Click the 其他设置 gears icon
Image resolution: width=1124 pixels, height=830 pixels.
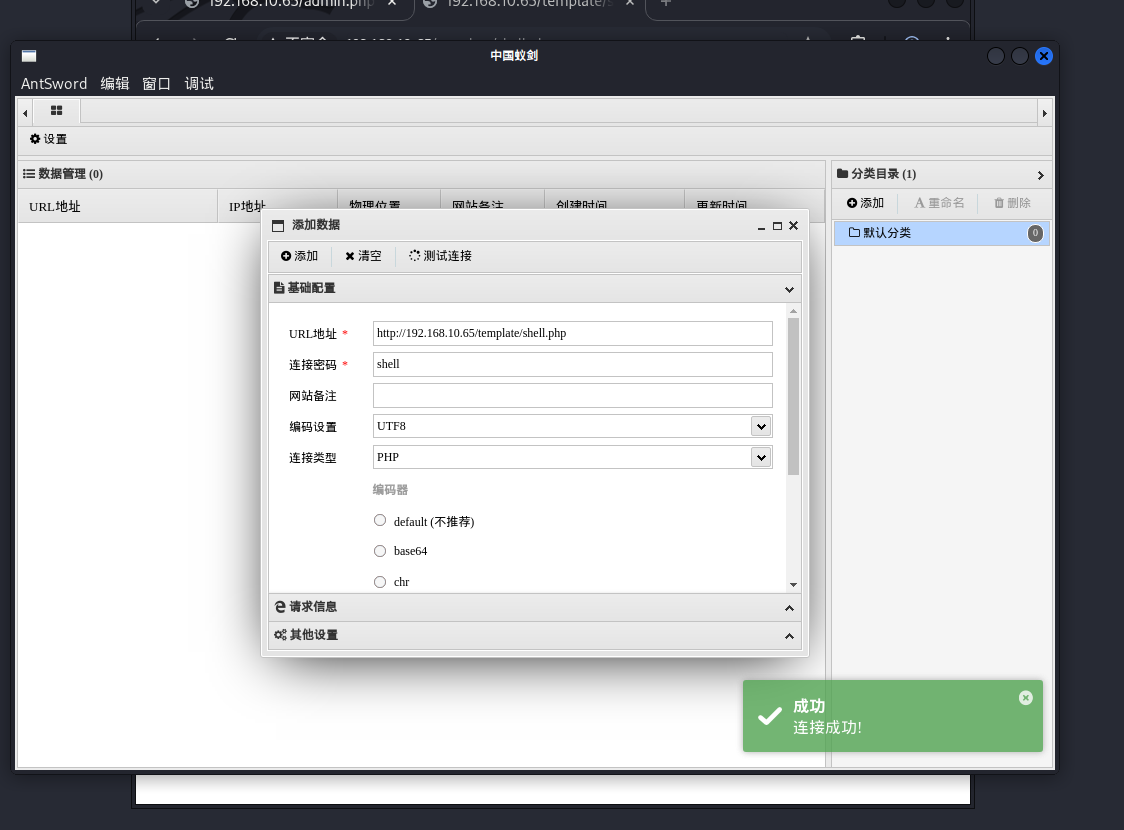point(280,635)
